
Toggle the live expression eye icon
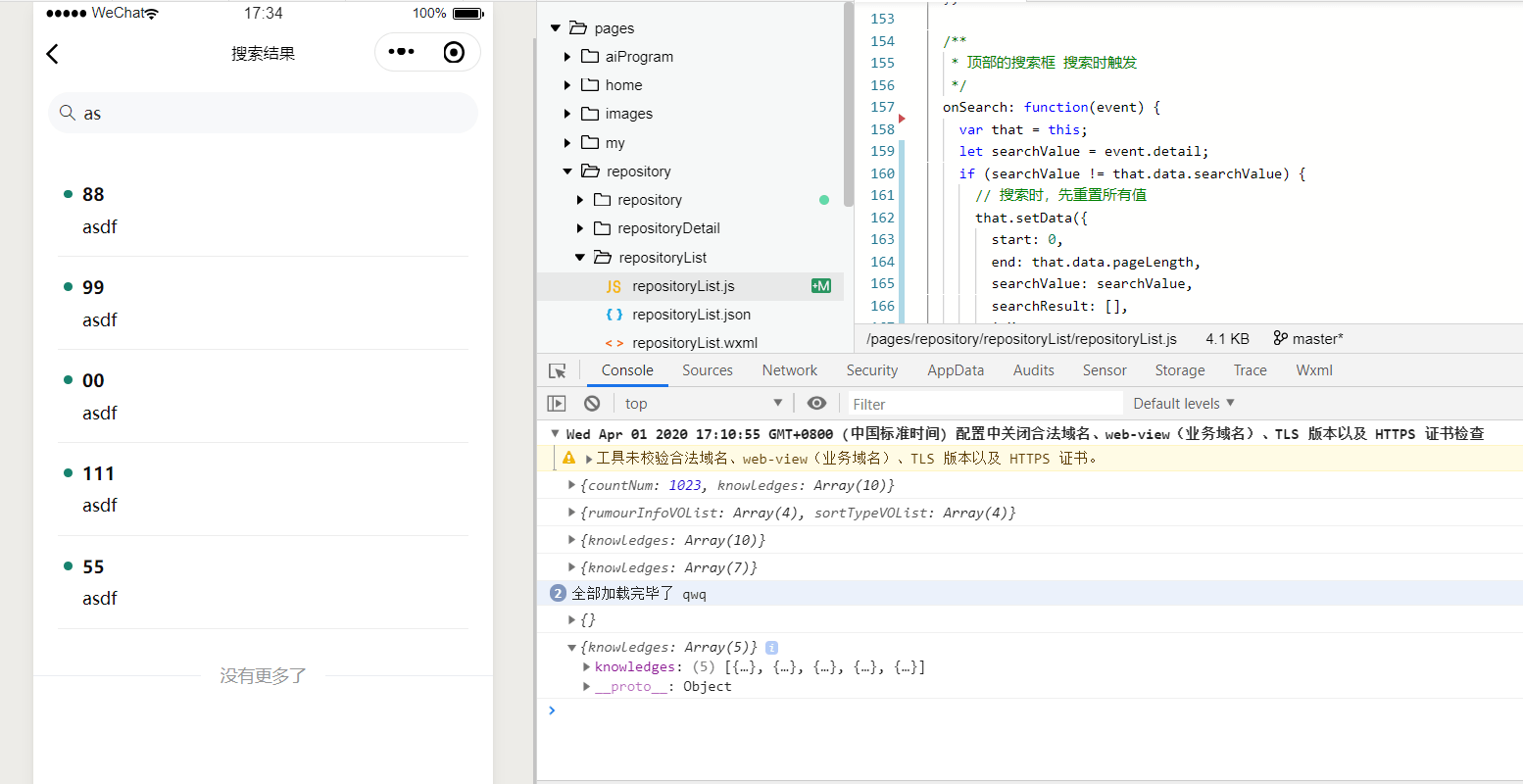[x=816, y=404]
